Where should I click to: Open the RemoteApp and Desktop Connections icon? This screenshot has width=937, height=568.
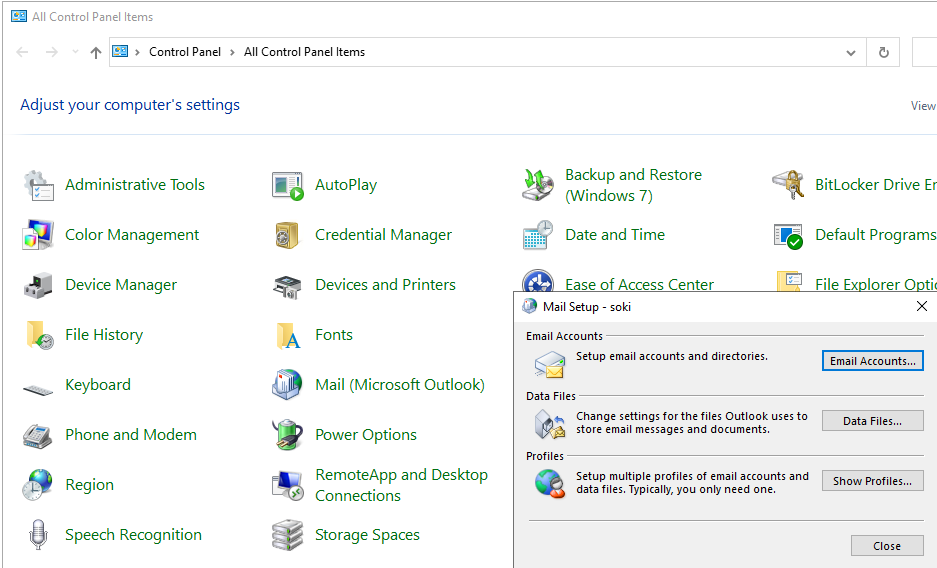[x=287, y=485]
